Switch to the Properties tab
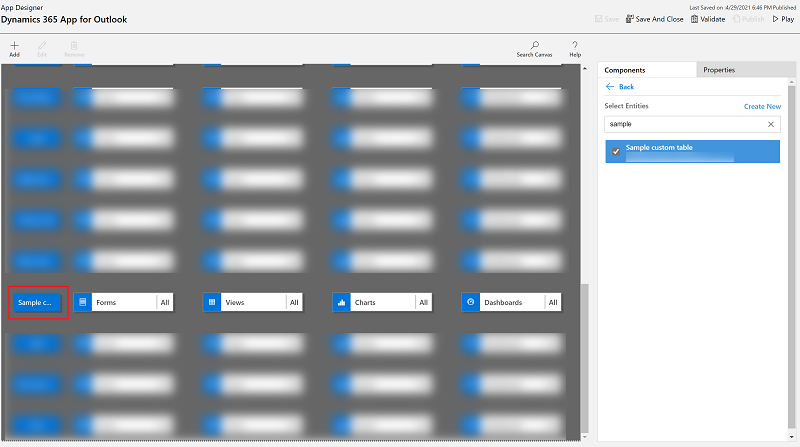This screenshot has width=800, height=447. (x=746, y=70)
